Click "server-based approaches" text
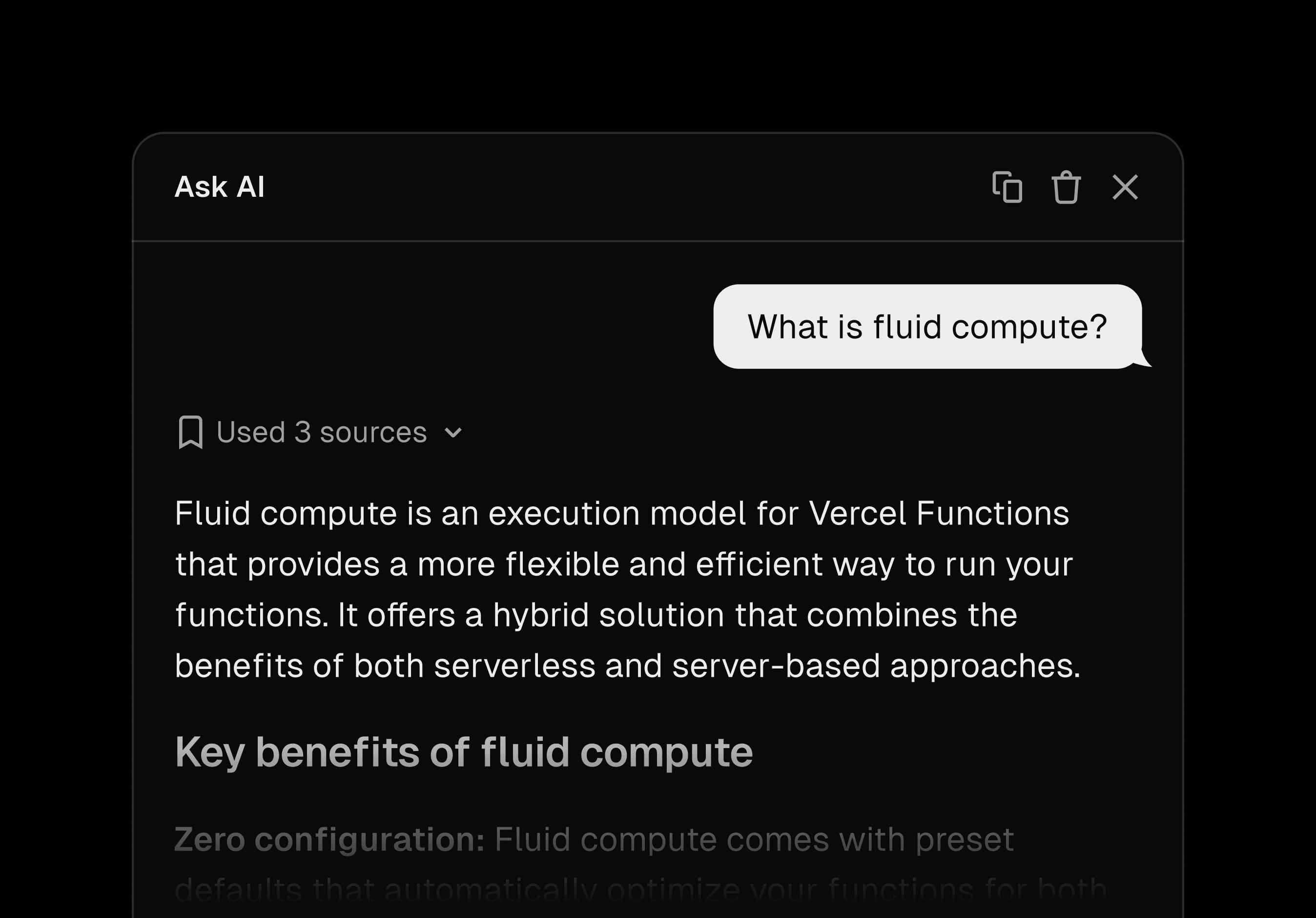 click(875, 666)
